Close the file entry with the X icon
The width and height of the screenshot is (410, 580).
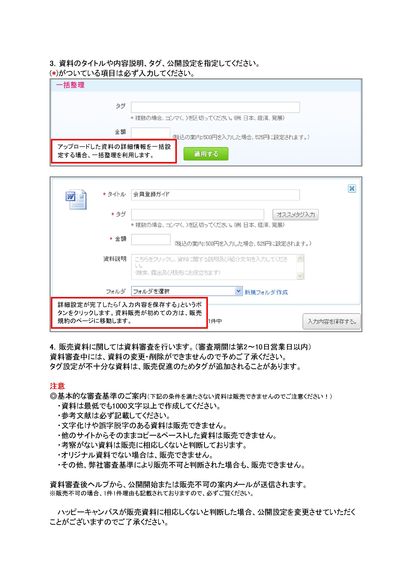352,189
